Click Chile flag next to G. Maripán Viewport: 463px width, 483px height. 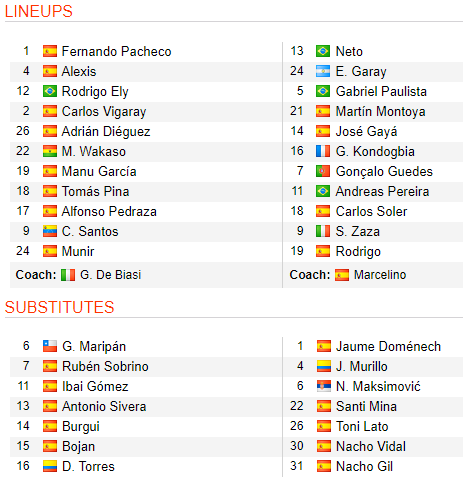pyautogui.click(x=50, y=346)
